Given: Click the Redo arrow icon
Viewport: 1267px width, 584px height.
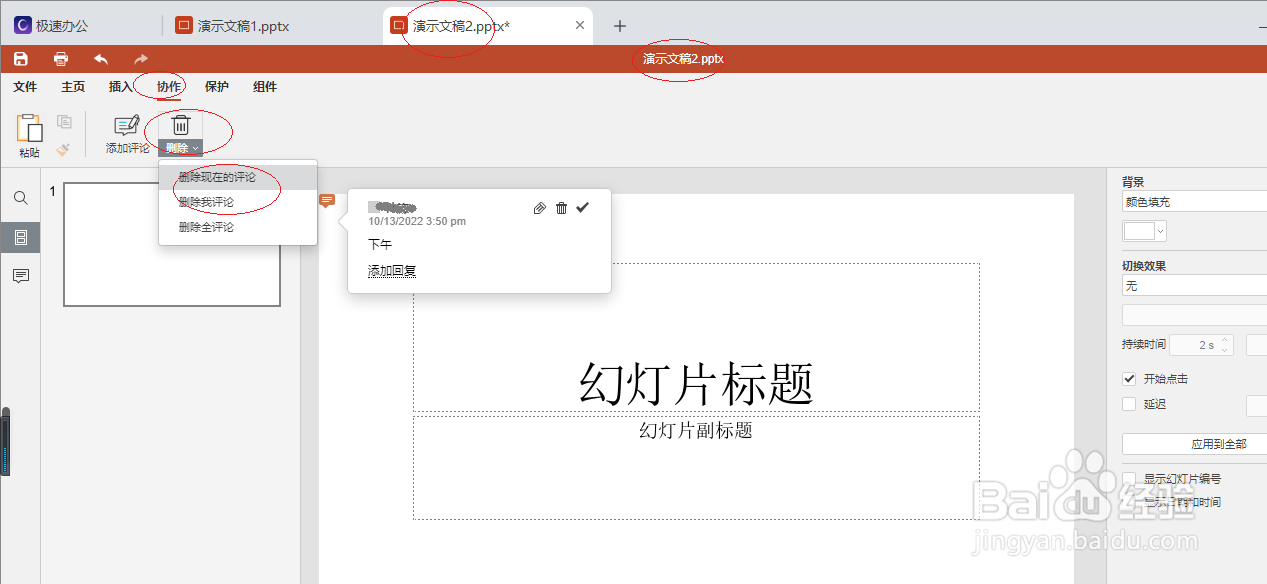Looking at the screenshot, I should pyautogui.click(x=140, y=58).
